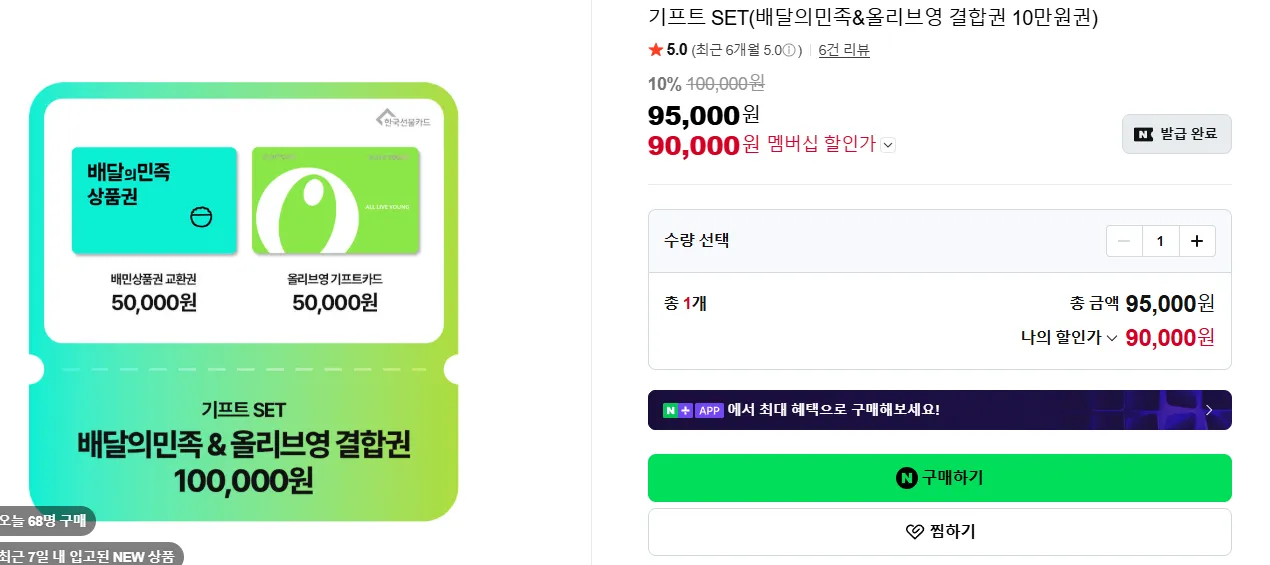Click the purple APP badge in banner
Image resolution: width=1270 pixels, height=565 pixels.
click(709, 410)
